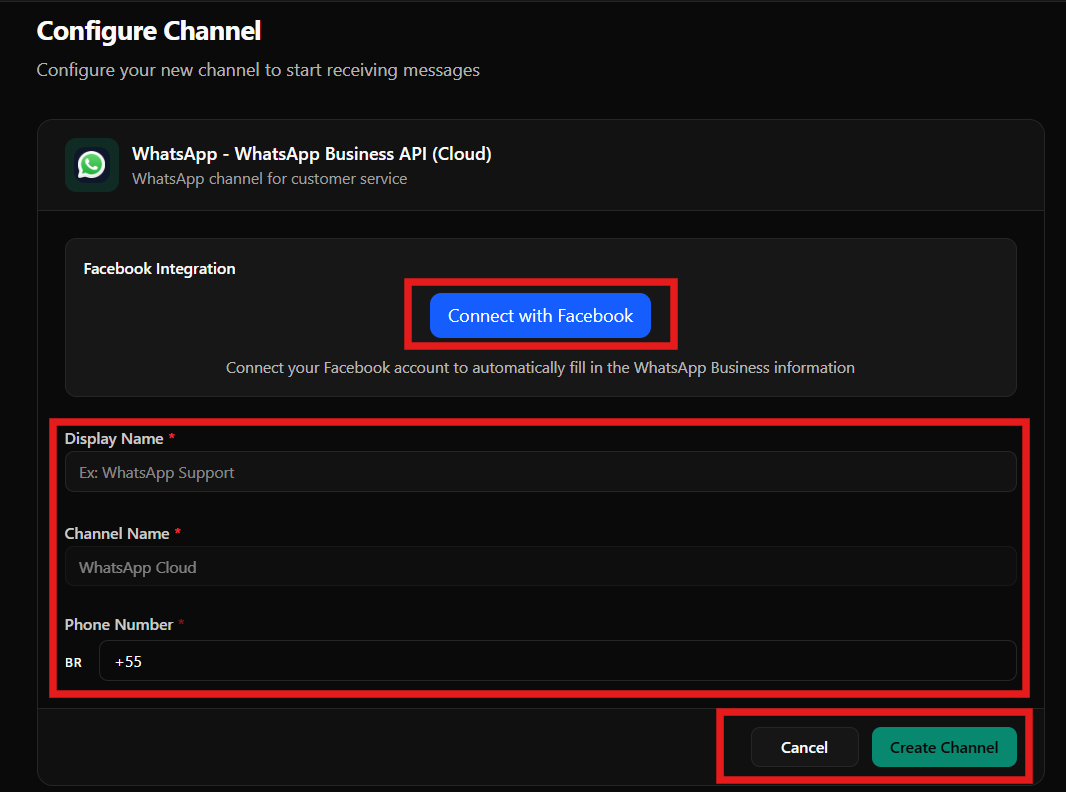This screenshot has width=1066, height=792.
Task: Click the Phone Number field with +55
Action: coord(557,661)
